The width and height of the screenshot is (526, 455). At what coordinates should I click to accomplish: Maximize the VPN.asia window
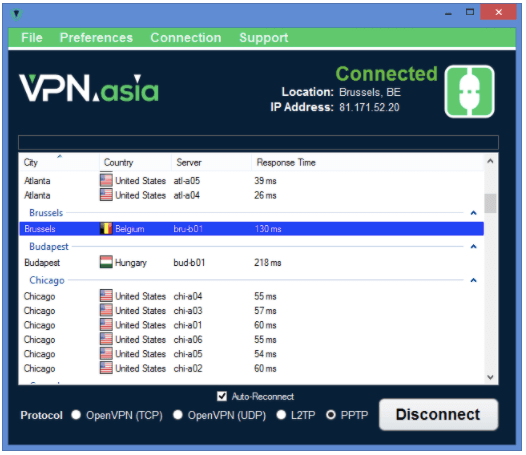click(x=470, y=12)
